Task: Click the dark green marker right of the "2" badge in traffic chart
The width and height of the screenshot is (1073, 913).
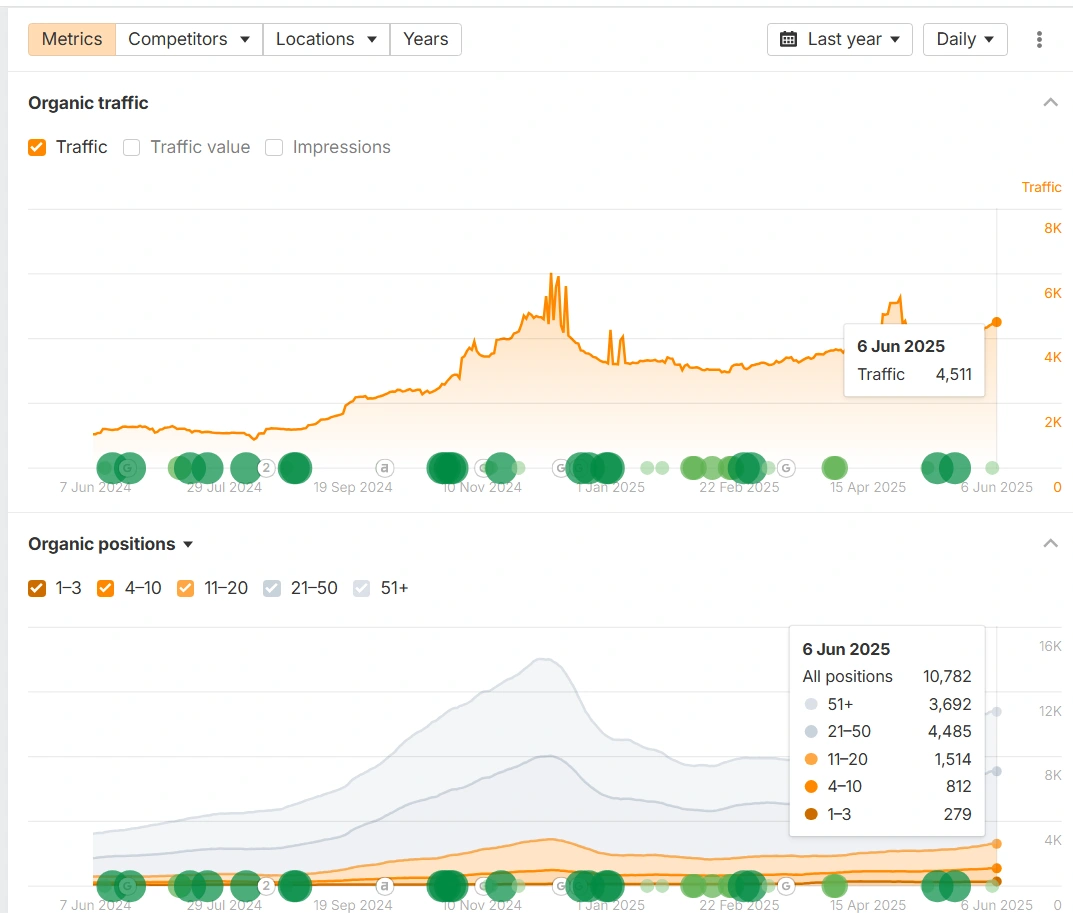Action: (x=295, y=468)
